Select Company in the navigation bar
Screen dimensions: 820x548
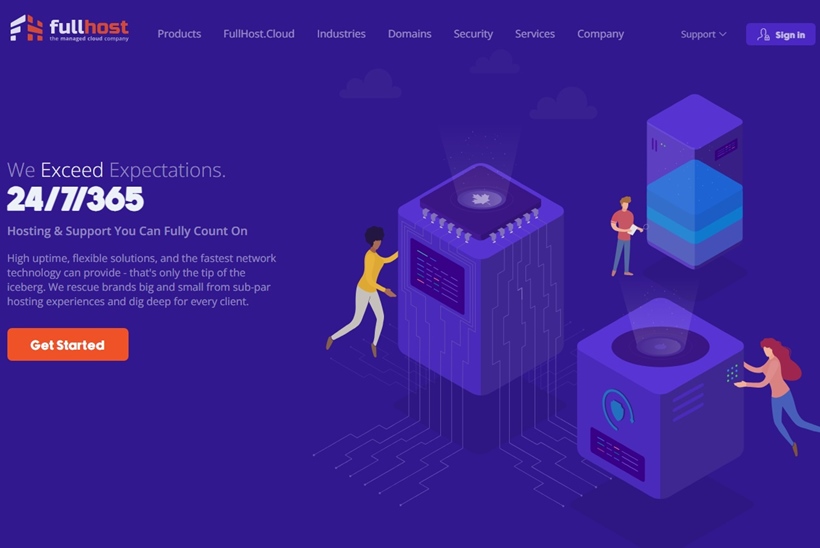pos(600,34)
